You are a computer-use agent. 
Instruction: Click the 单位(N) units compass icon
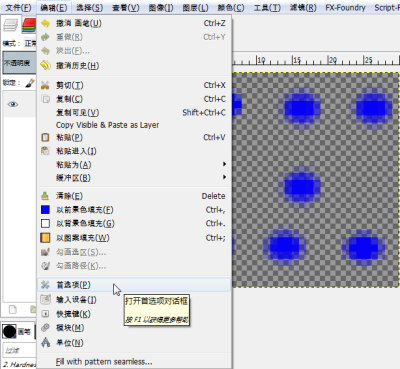click(x=45, y=342)
